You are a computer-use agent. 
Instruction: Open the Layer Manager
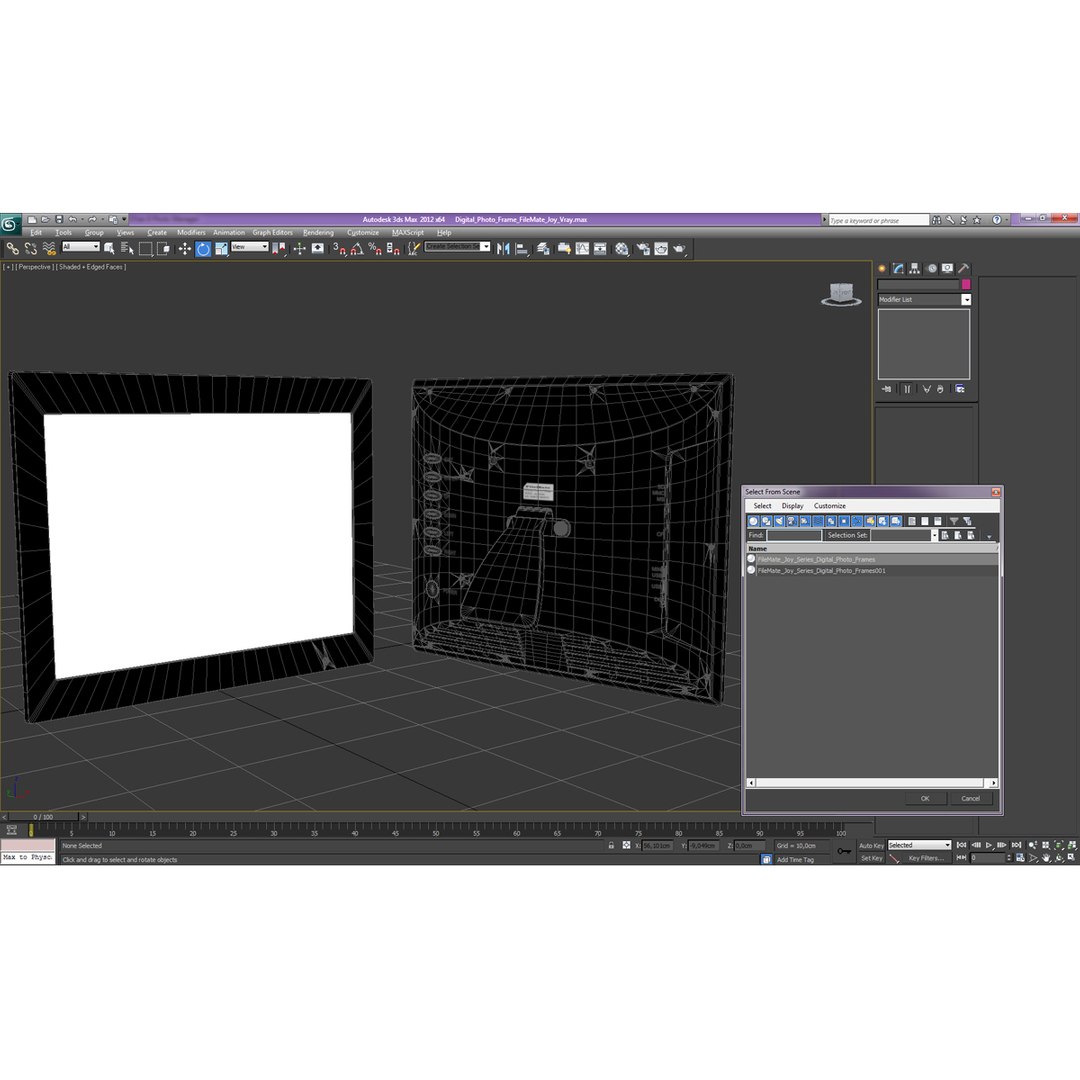point(543,249)
